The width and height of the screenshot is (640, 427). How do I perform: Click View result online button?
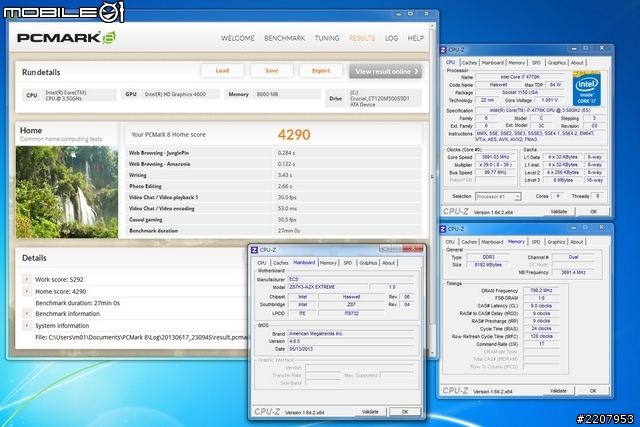click(x=385, y=71)
